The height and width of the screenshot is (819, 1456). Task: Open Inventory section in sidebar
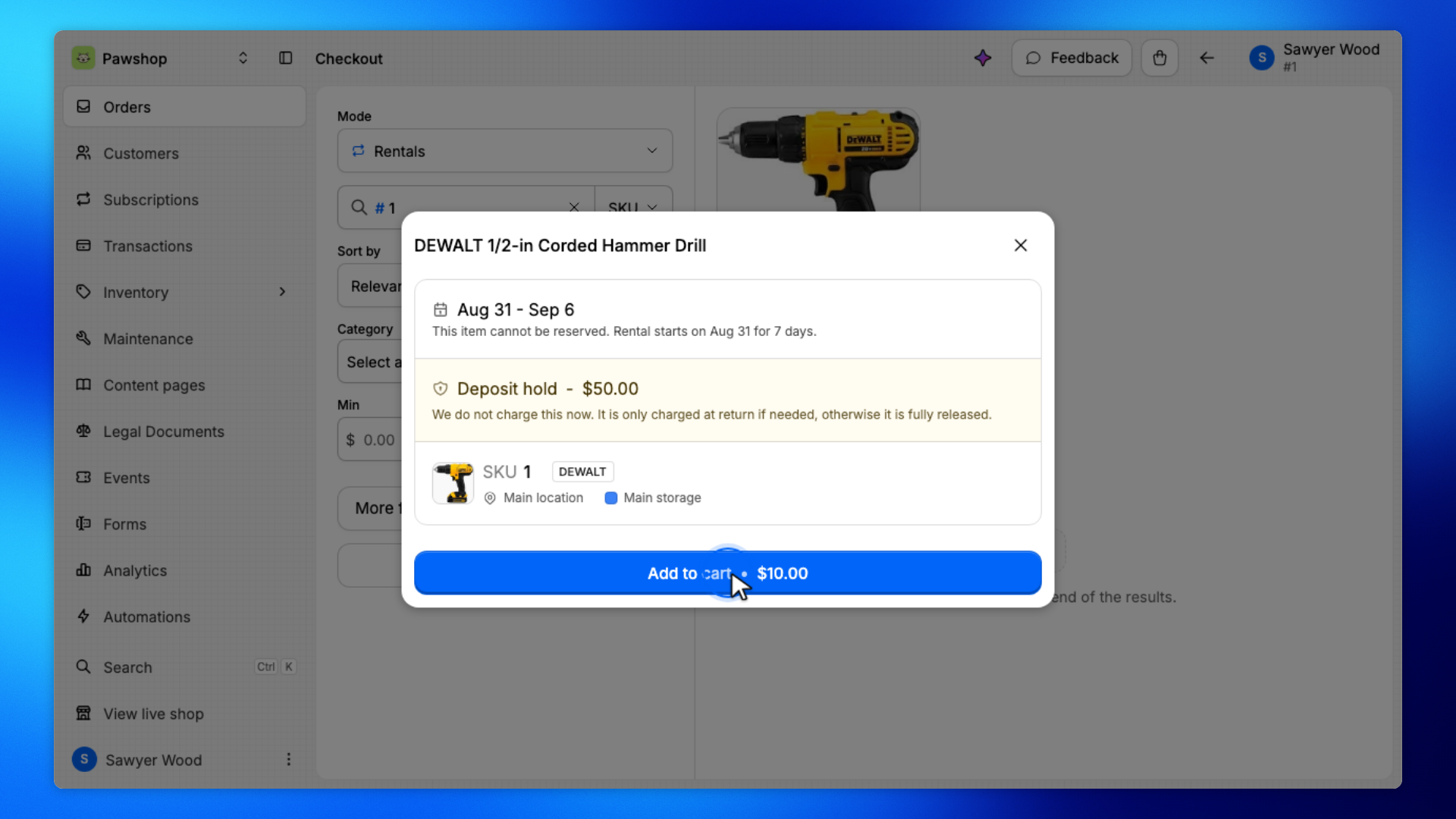coord(184,292)
